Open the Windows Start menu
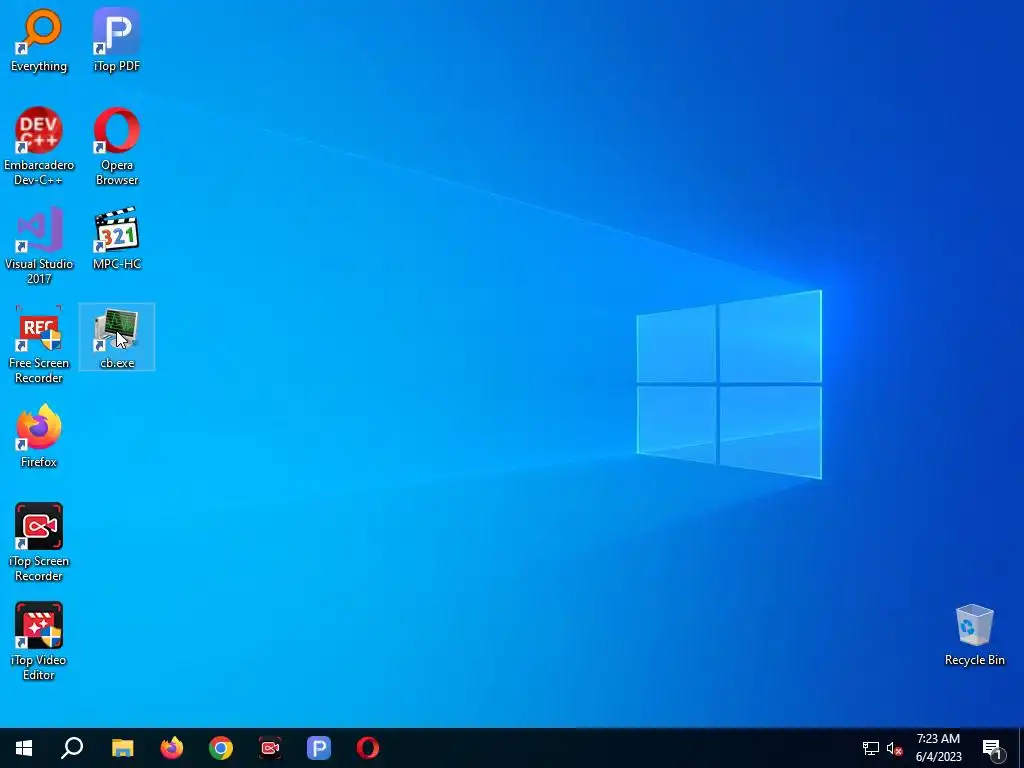This screenshot has height=768, width=1024. (24, 748)
